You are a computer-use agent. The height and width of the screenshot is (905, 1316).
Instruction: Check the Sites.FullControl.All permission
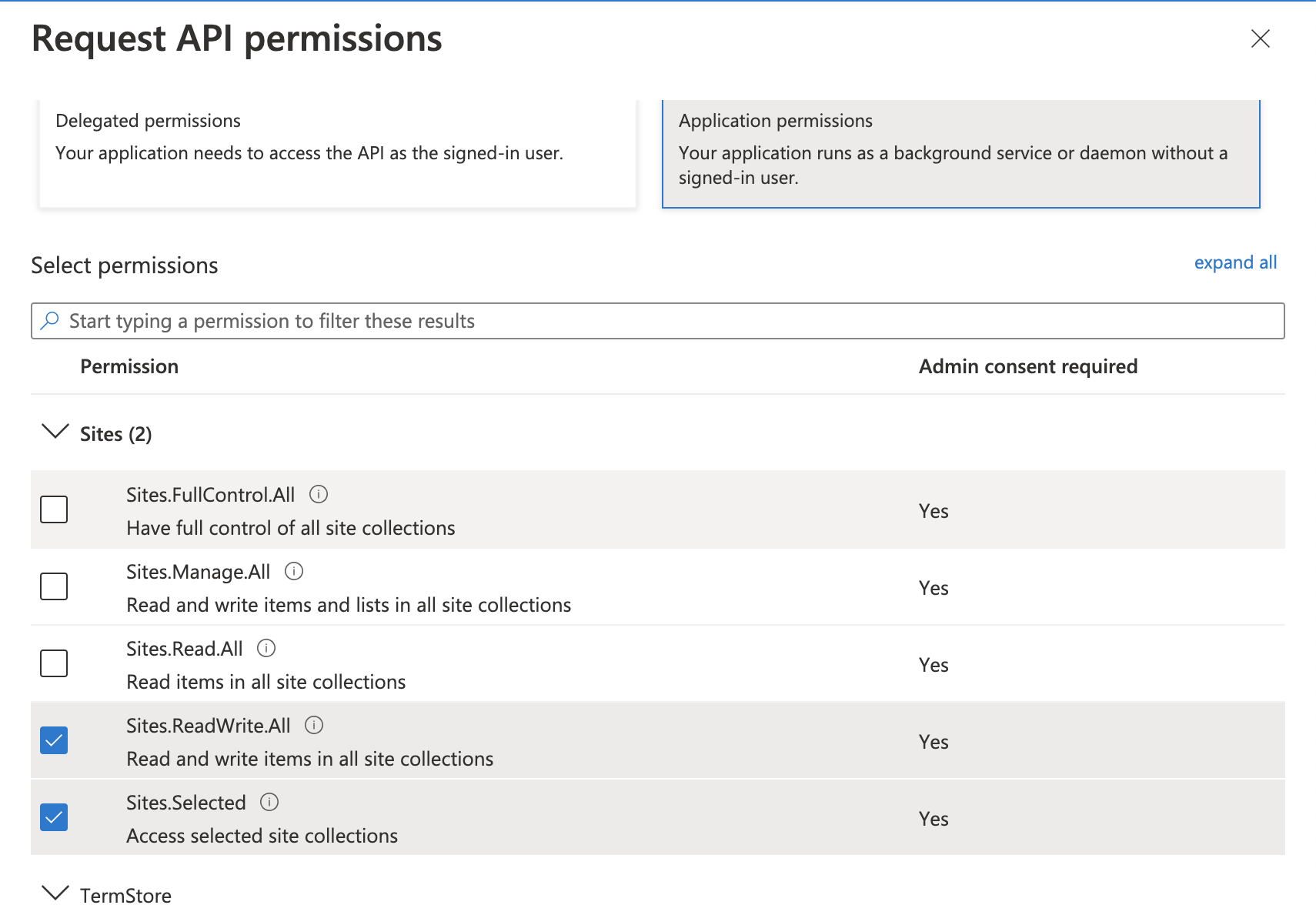pyautogui.click(x=53, y=509)
